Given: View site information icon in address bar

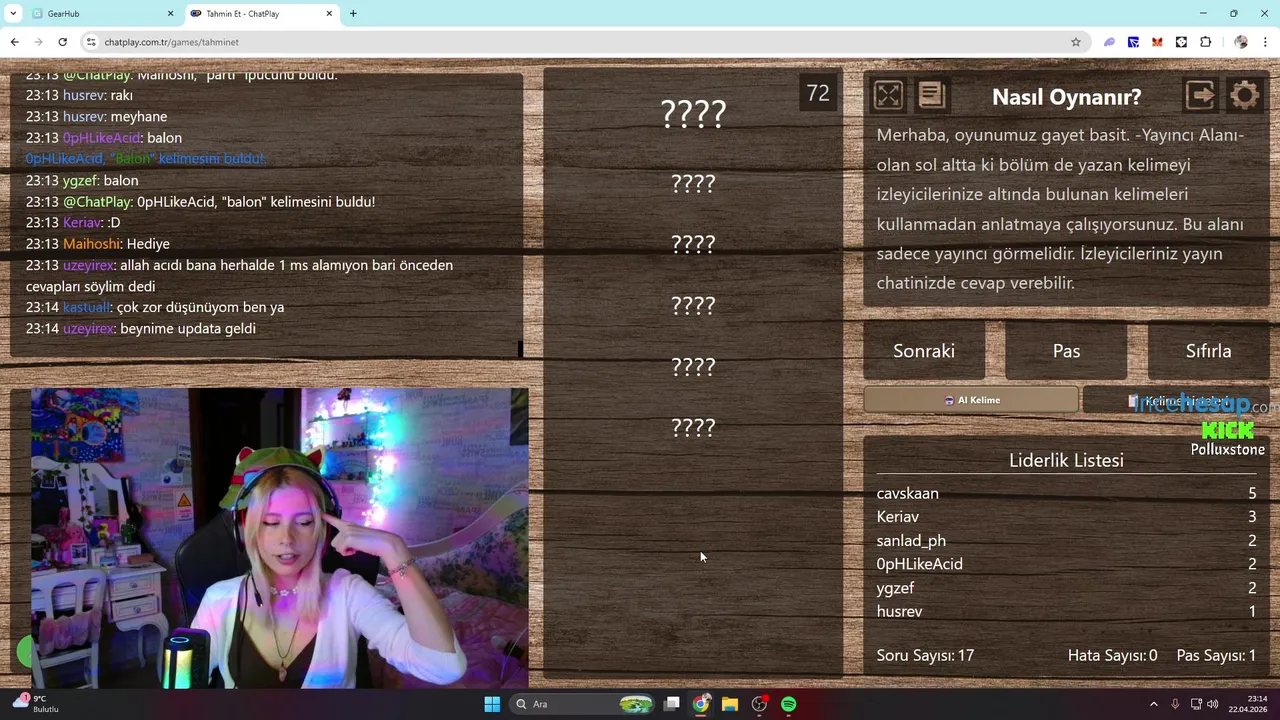Looking at the screenshot, I should [x=91, y=42].
